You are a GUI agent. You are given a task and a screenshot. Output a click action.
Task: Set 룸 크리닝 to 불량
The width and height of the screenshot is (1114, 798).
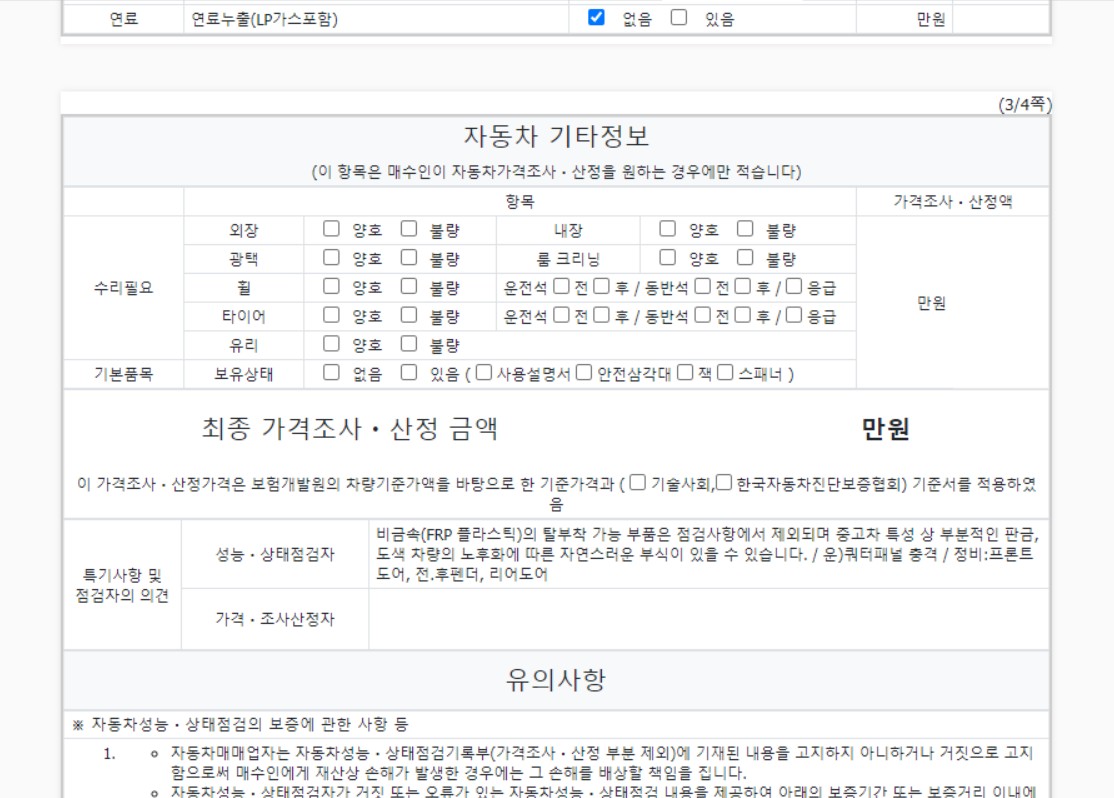coord(745,258)
